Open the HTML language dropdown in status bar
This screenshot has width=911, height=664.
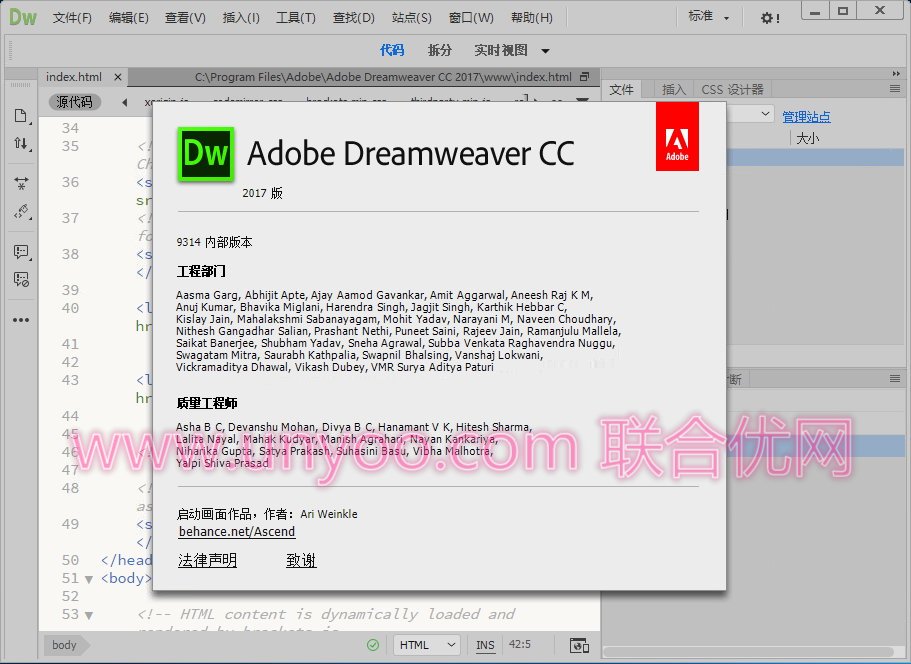[427, 645]
